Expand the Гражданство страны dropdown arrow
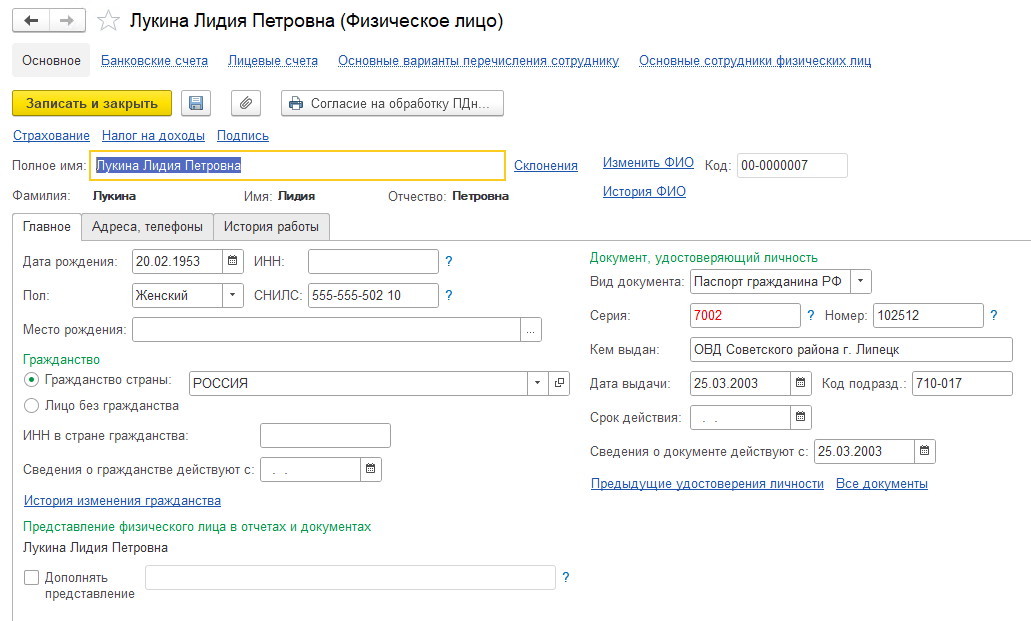 (x=538, y=383)
